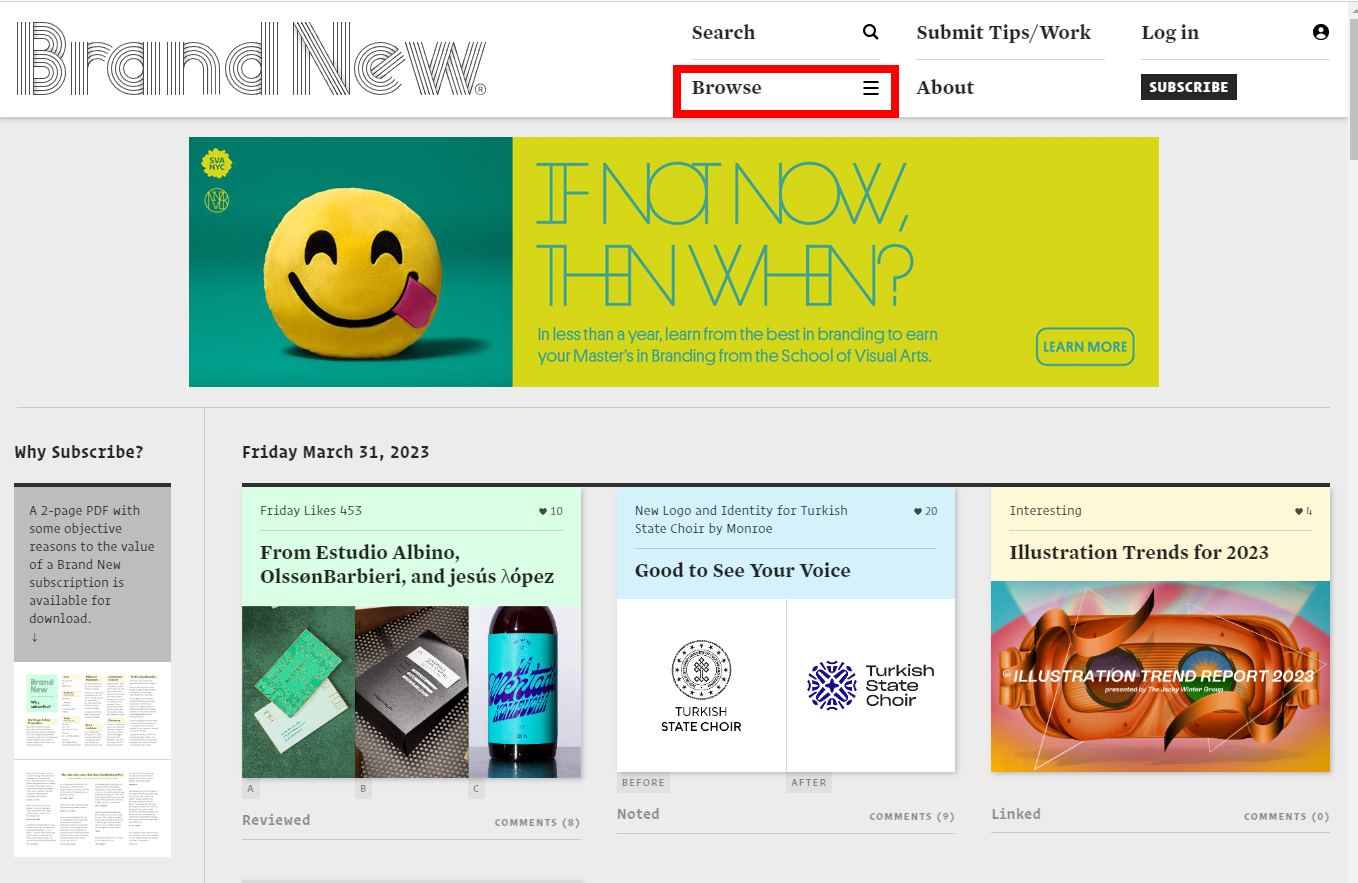Click the IF NOT NOW, THEN WHEN? headline
The height and width of the screenshot is (883, 1358).
[x=726, y=234]
